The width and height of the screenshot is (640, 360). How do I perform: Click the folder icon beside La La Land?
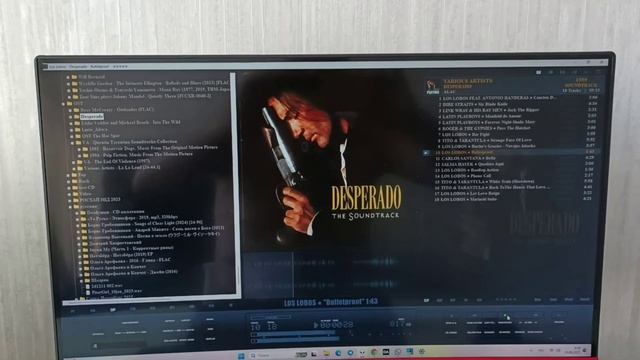(x=80, y=168)
